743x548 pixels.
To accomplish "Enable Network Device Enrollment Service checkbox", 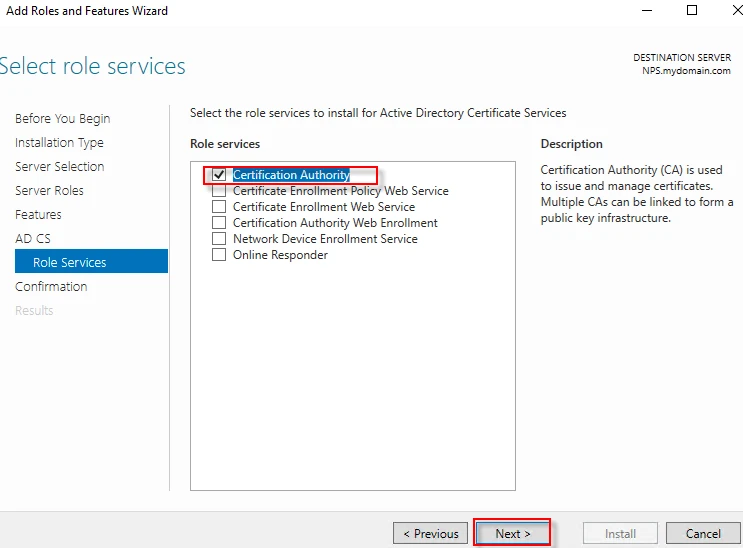I will (x=219, y=239).
